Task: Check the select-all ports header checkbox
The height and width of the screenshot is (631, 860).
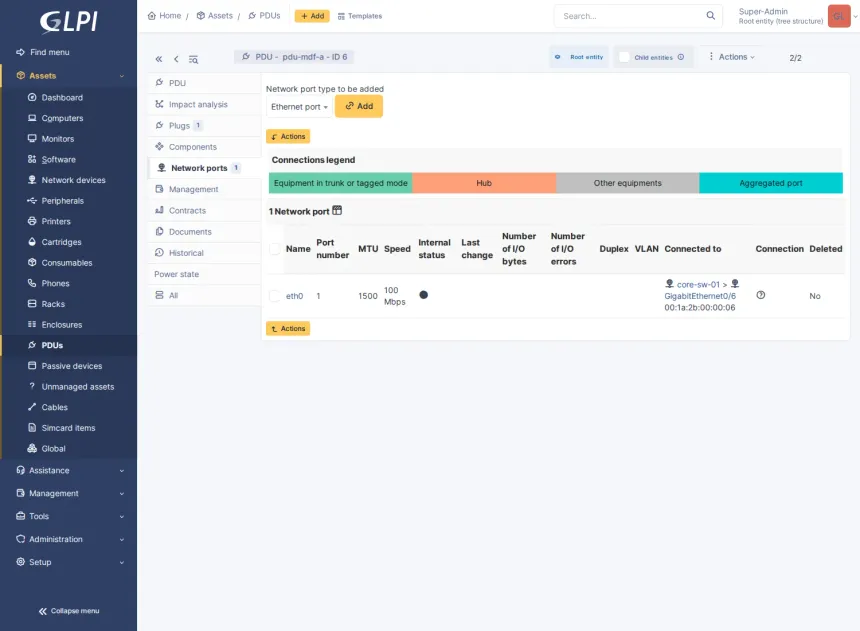Action: click(275, 249)
